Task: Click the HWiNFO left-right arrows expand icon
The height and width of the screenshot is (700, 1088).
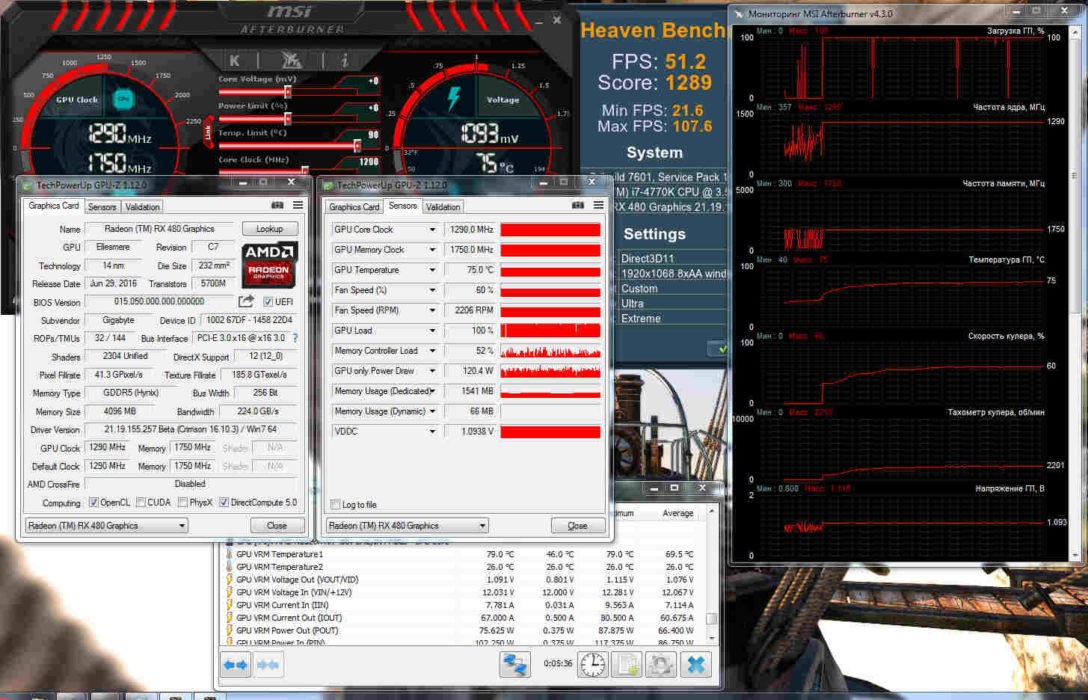Action: coord(236,665)
